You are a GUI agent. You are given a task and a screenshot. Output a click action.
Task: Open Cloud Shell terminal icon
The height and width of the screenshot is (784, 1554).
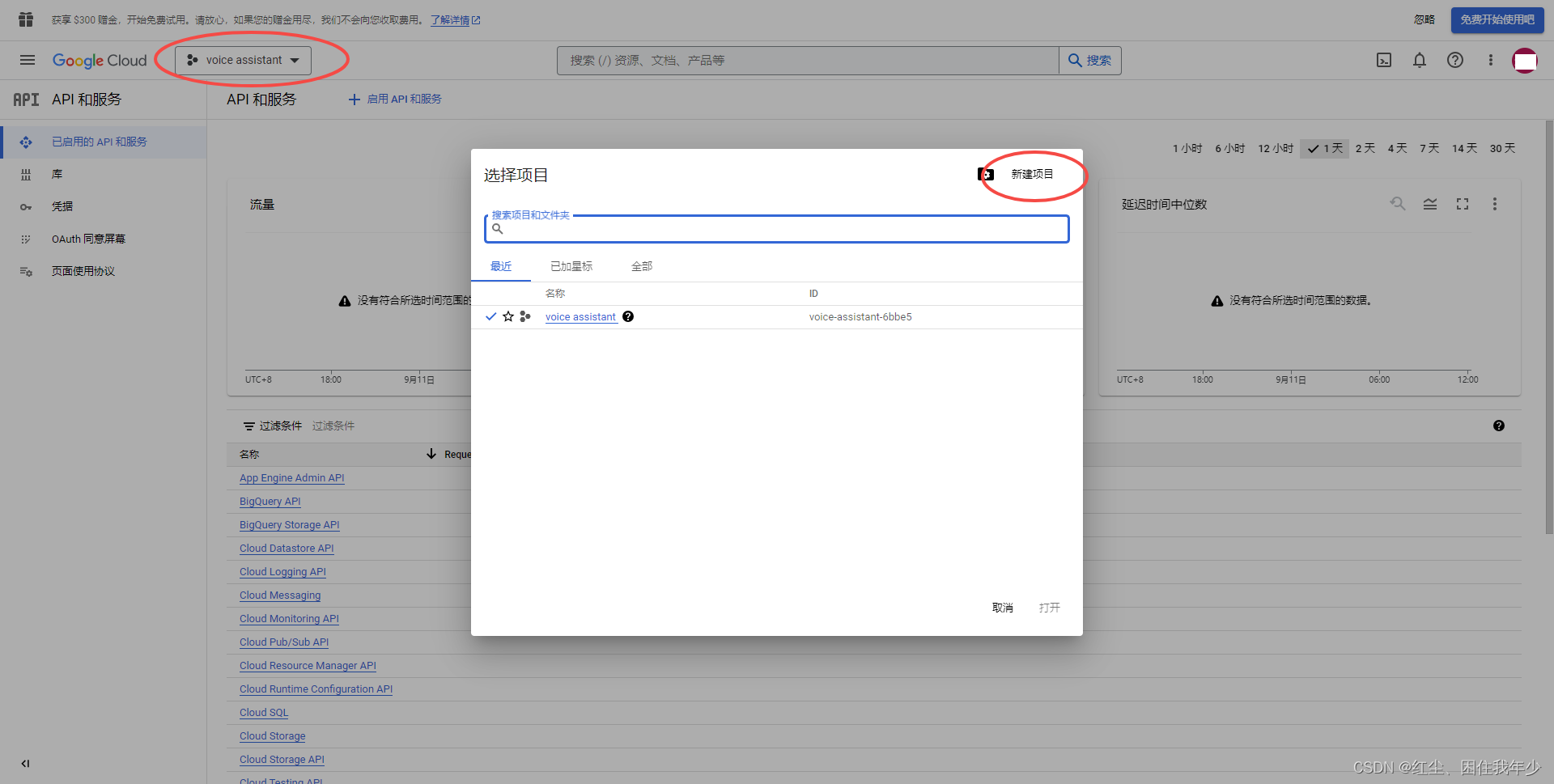(x=1384, y=60)
